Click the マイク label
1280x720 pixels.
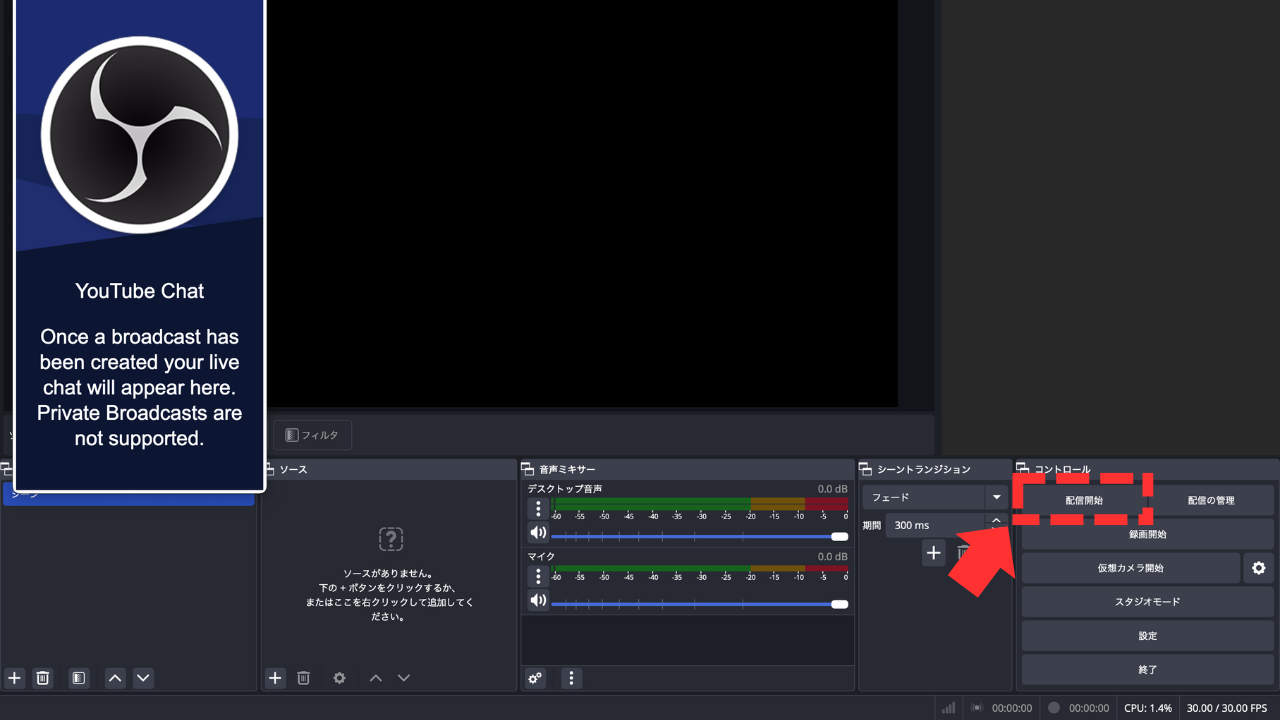(x=541, y=556)
